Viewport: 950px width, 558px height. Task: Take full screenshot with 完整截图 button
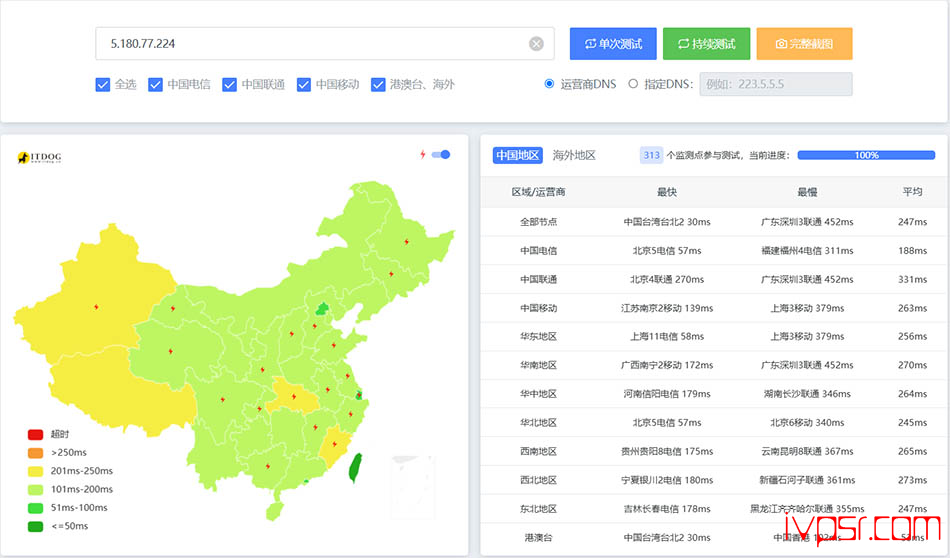coord(805,44)
